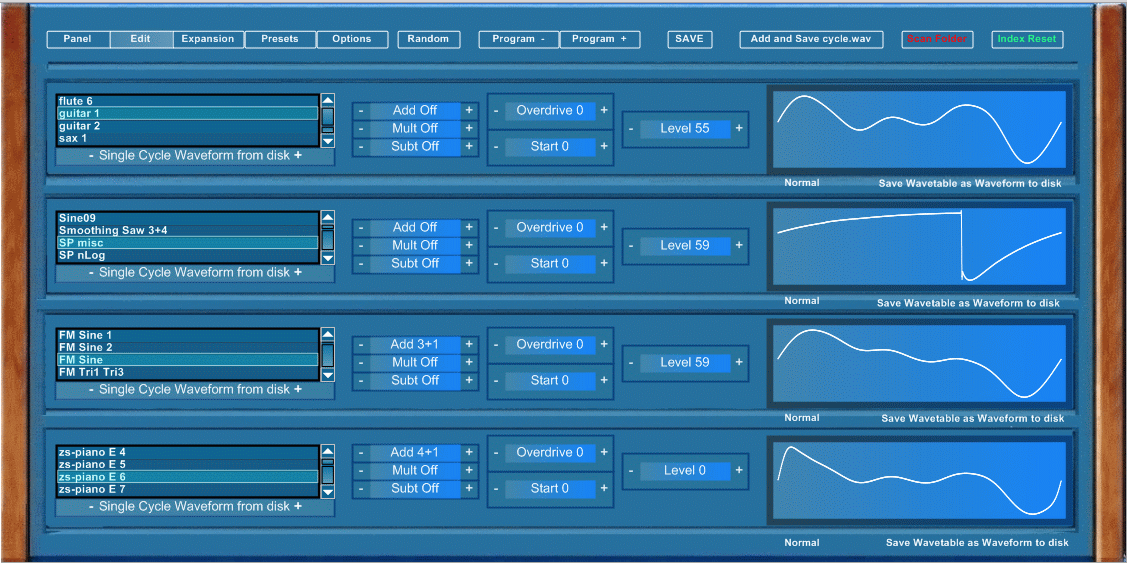Image resolution: width=1127 pixels, height=563 pixels.
Task: Click the SAVE button
Action: click(x=690, y=40)
